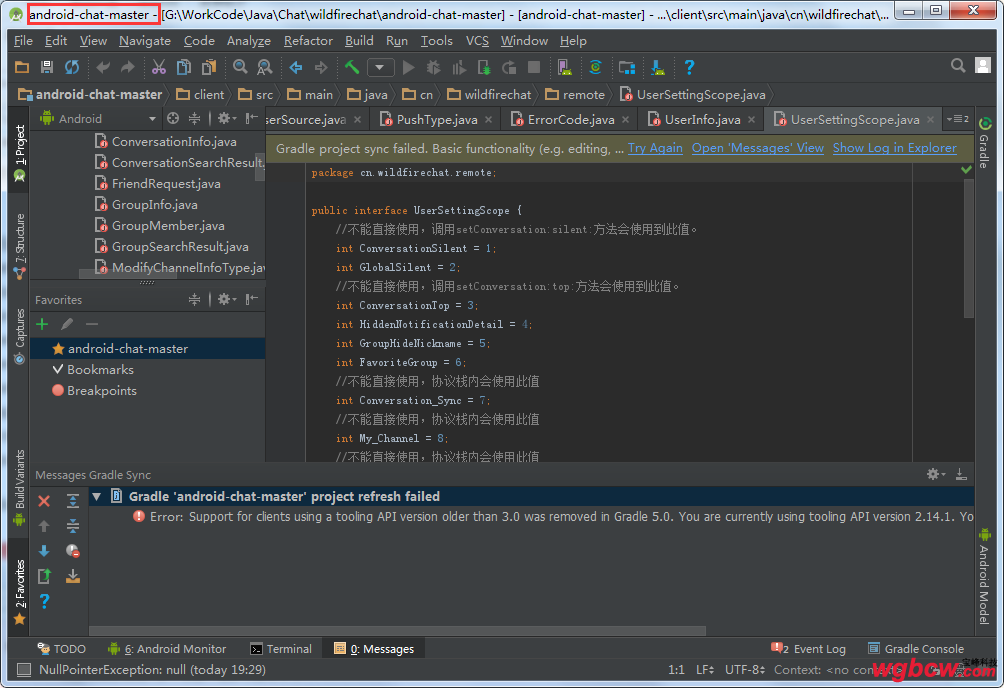The height and width of the screenshot is (688, 1004).
Task: Click the Find magnifier icon
Action: pos(240,67)
